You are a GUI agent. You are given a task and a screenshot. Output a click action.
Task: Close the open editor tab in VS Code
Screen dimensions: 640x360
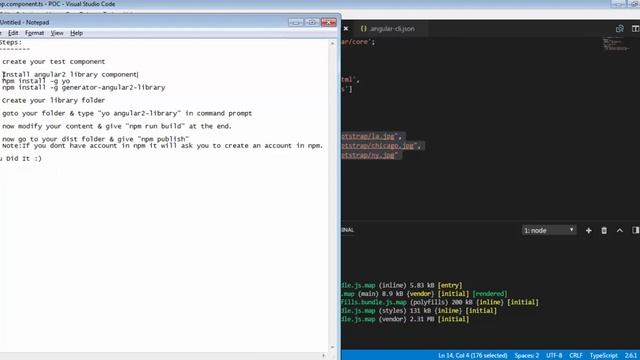pos(346,29)
